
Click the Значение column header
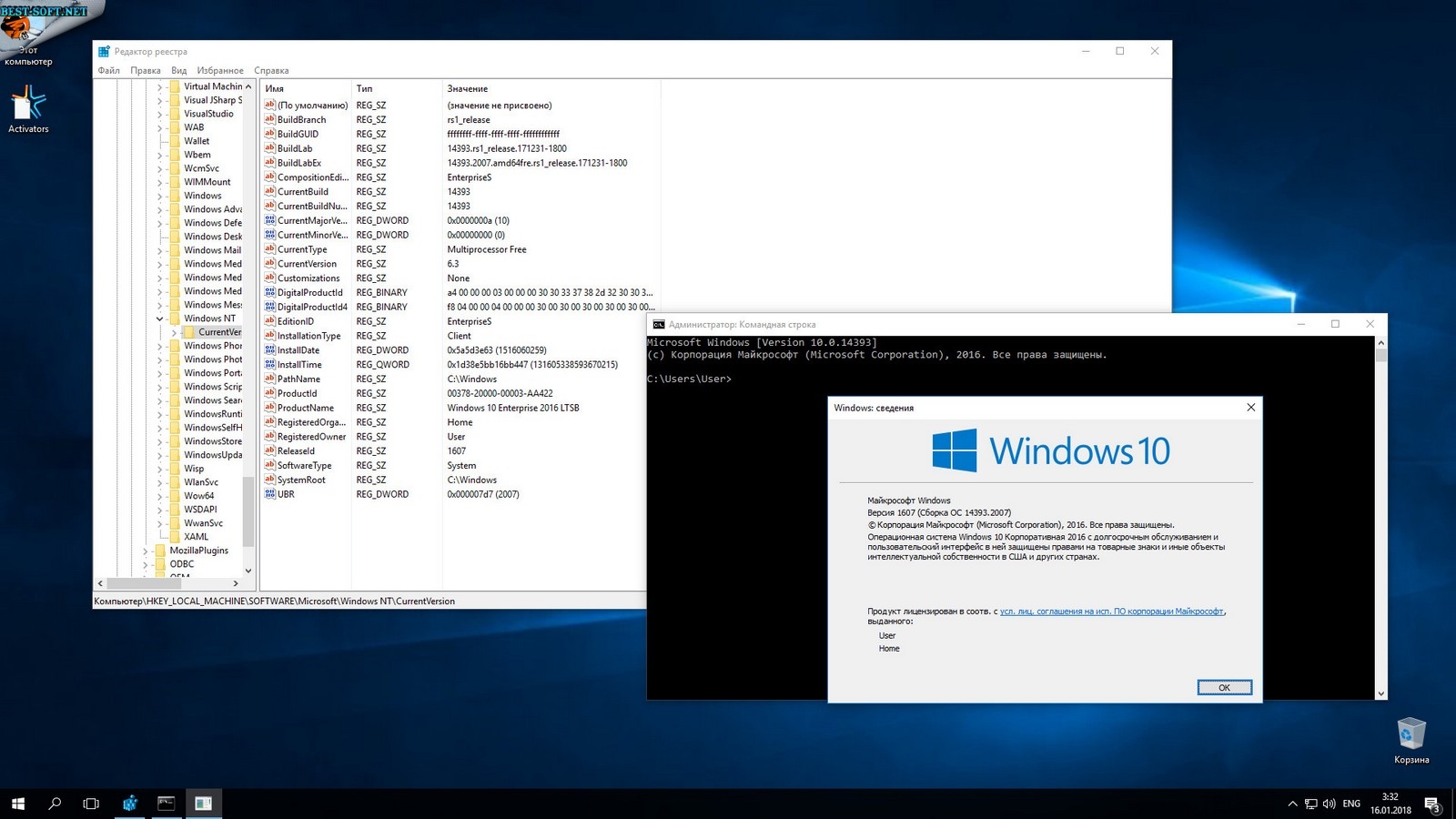tap(551, 88)
